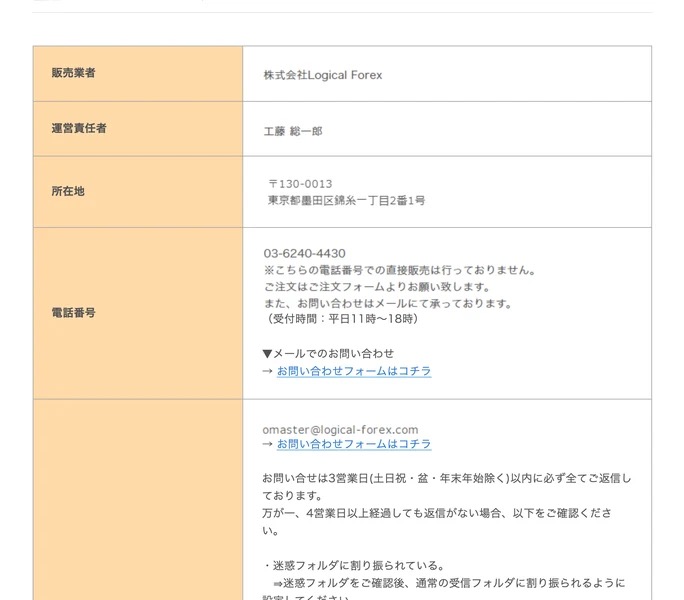Click bullet 迷惑フォルダに割り振られている
This screenshot has width=684, height=600.
(353, 566)
